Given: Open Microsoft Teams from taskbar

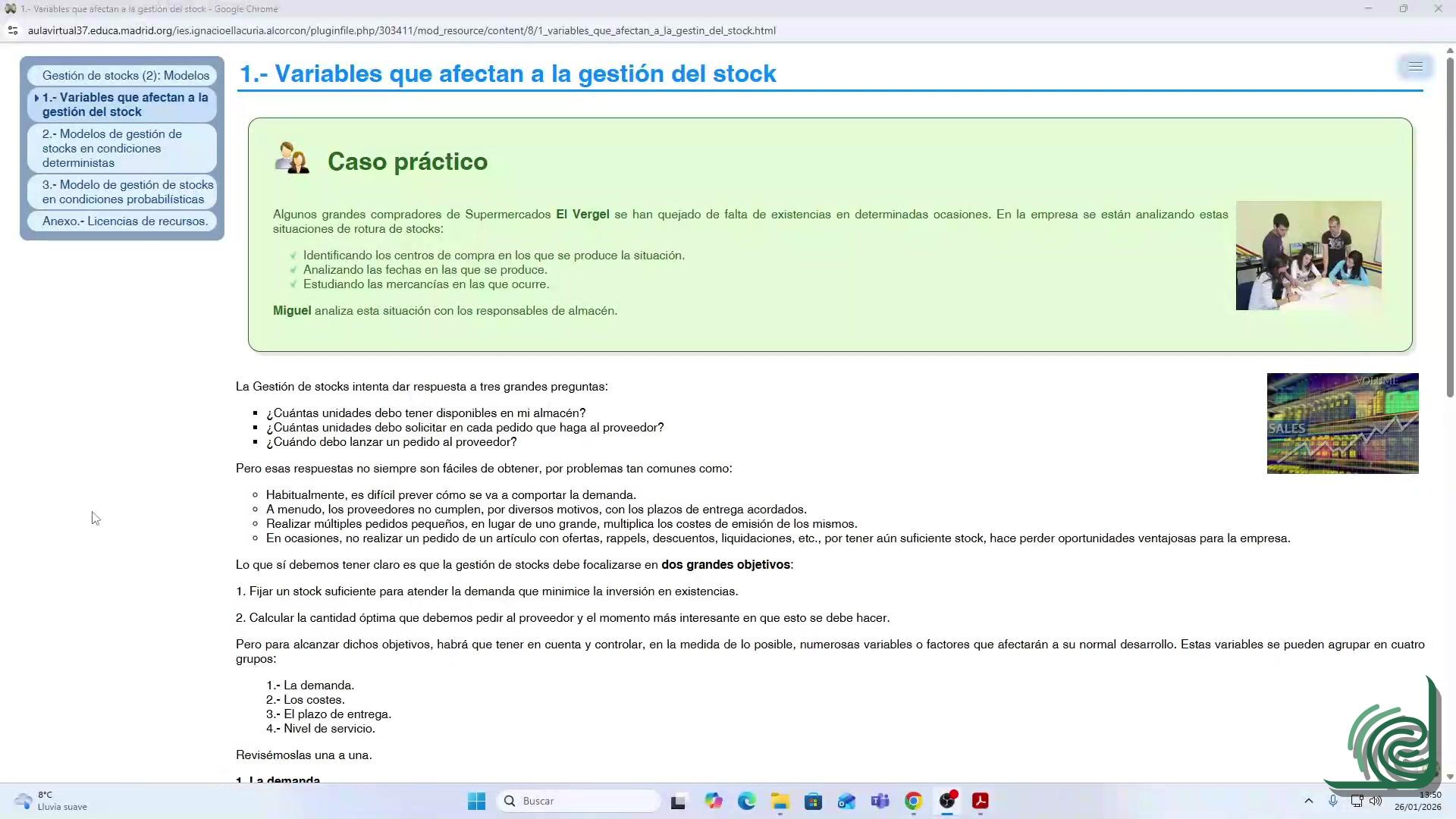Looking at the screenshot, I should (x=880, y=801).
